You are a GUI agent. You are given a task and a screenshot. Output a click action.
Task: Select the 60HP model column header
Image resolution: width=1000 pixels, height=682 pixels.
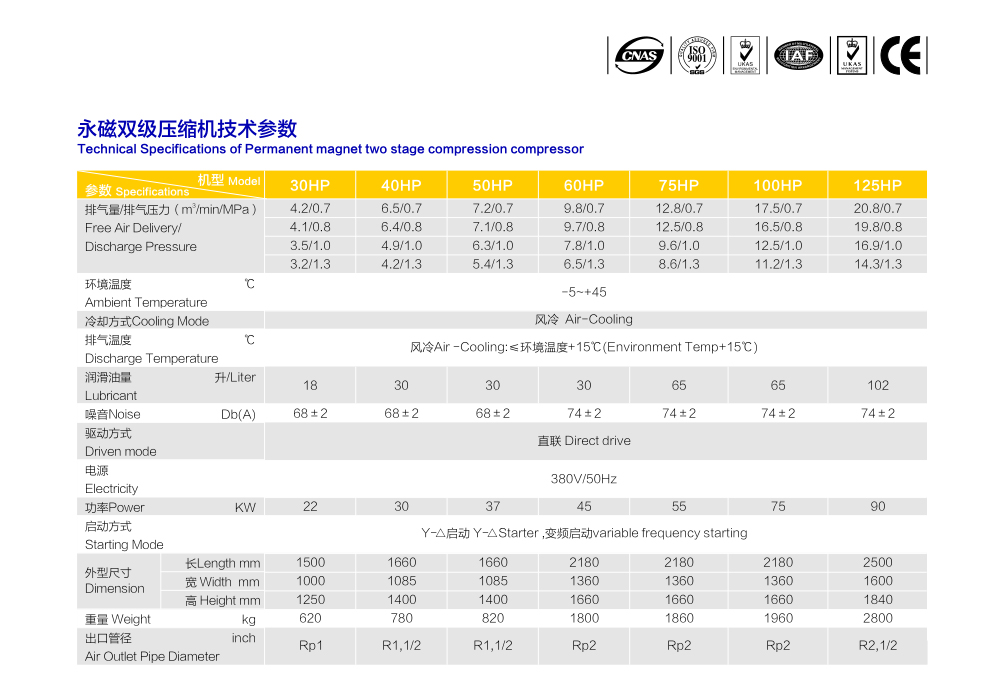pos(584,185)
